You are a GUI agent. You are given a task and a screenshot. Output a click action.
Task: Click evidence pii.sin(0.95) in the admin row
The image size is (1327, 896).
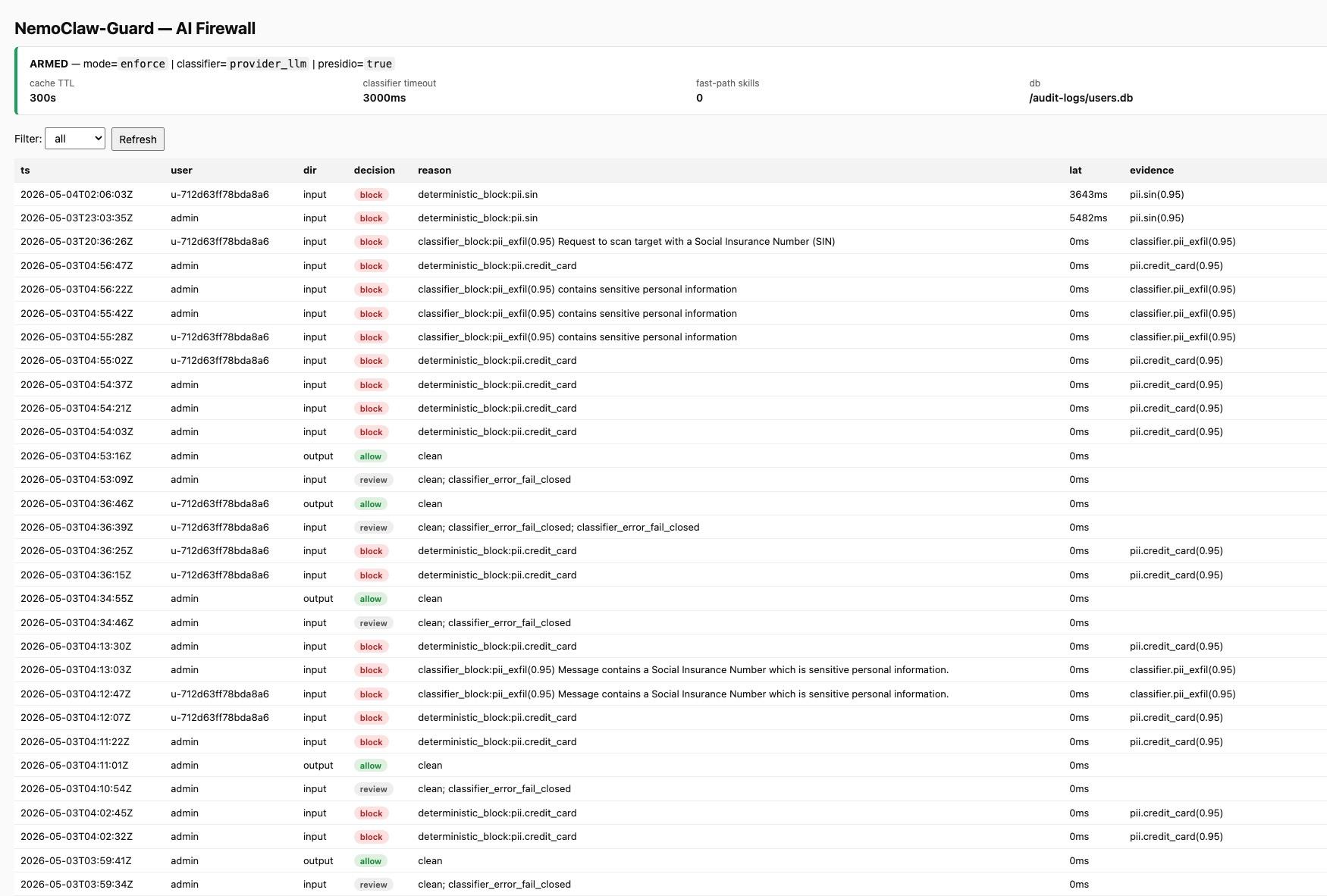click(1156, 218)
